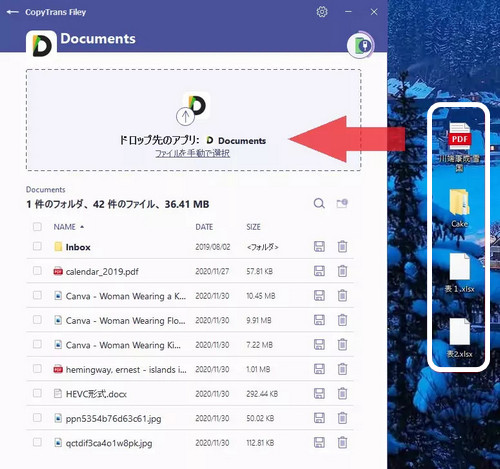Screen dimensions: 500x469
Task: Create new folder icon beside search
Action: tap(342, 203)
